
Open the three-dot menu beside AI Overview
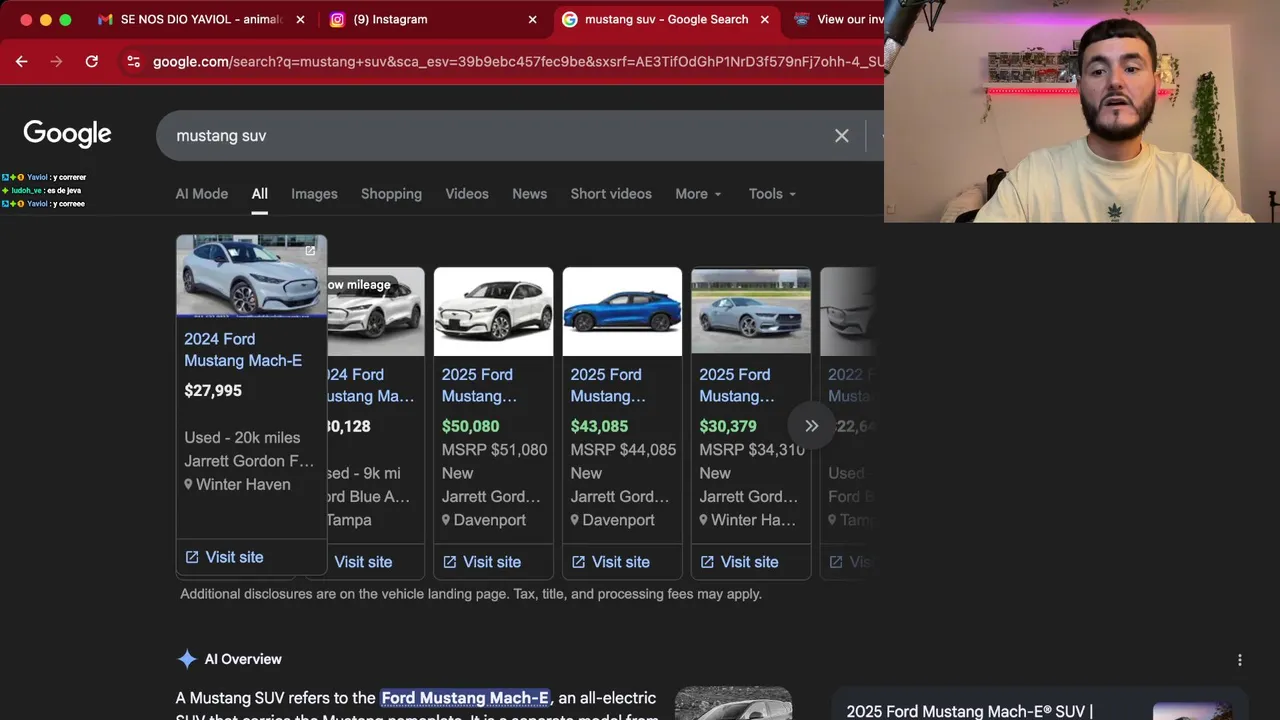pos(1240,660)
